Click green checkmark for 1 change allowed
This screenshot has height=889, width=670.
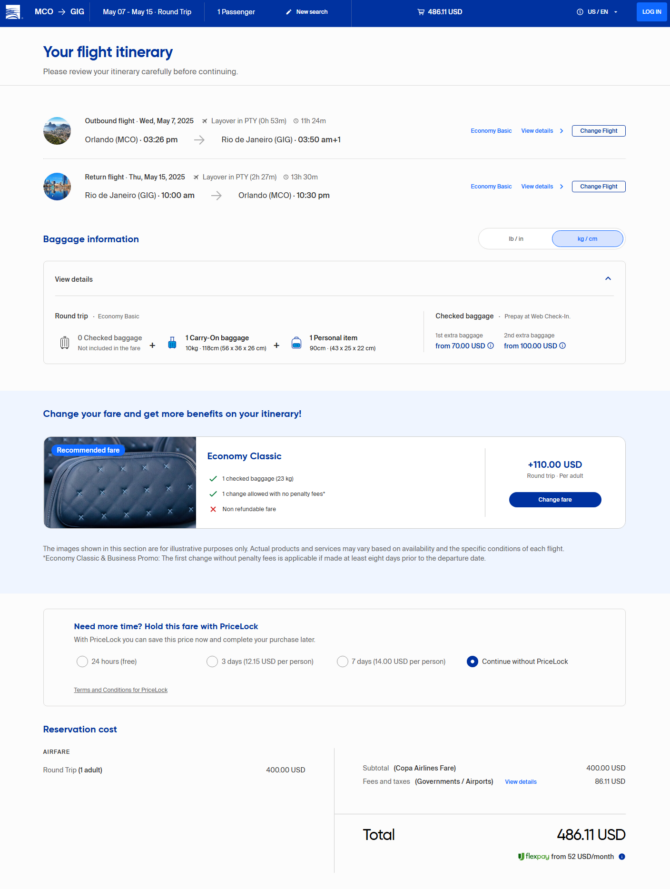click(213, 494)
